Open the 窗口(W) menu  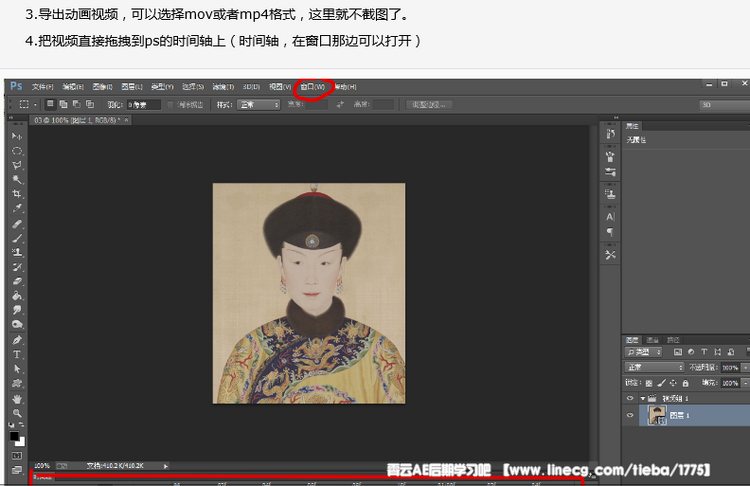(x=312, y=87)
